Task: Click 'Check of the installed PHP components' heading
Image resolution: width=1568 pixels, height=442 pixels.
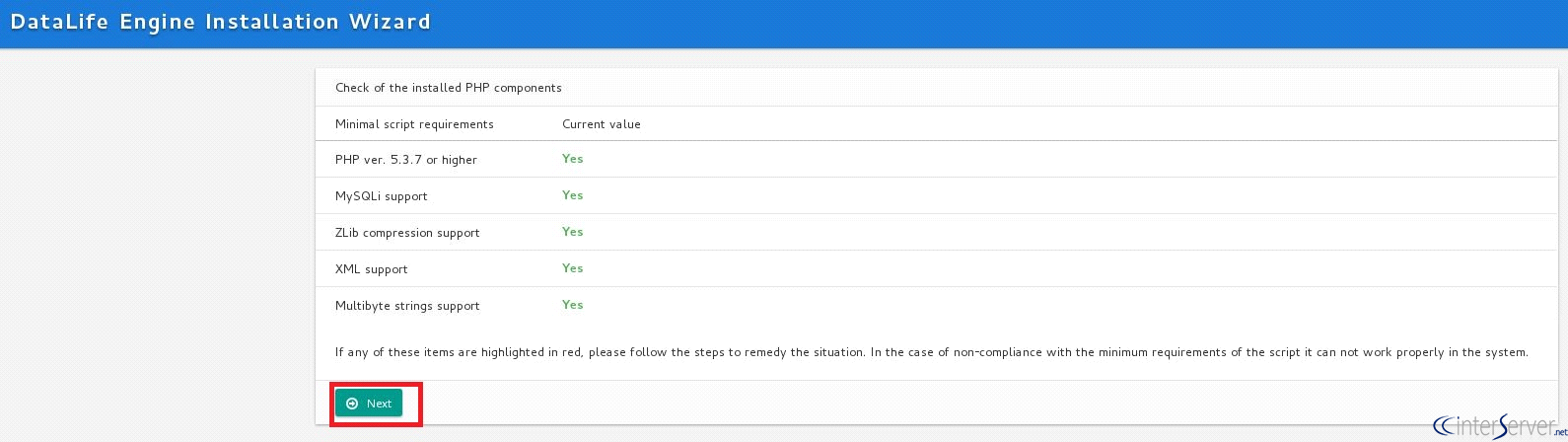Action: (449, 88)
